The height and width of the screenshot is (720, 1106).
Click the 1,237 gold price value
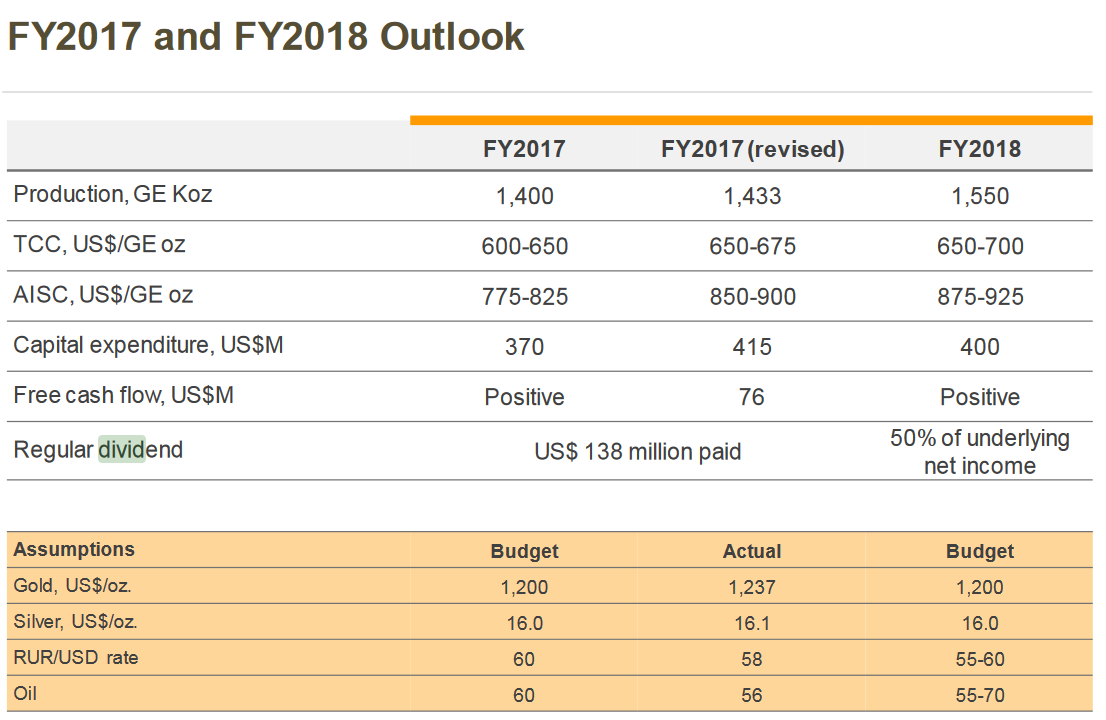(752, 587)
